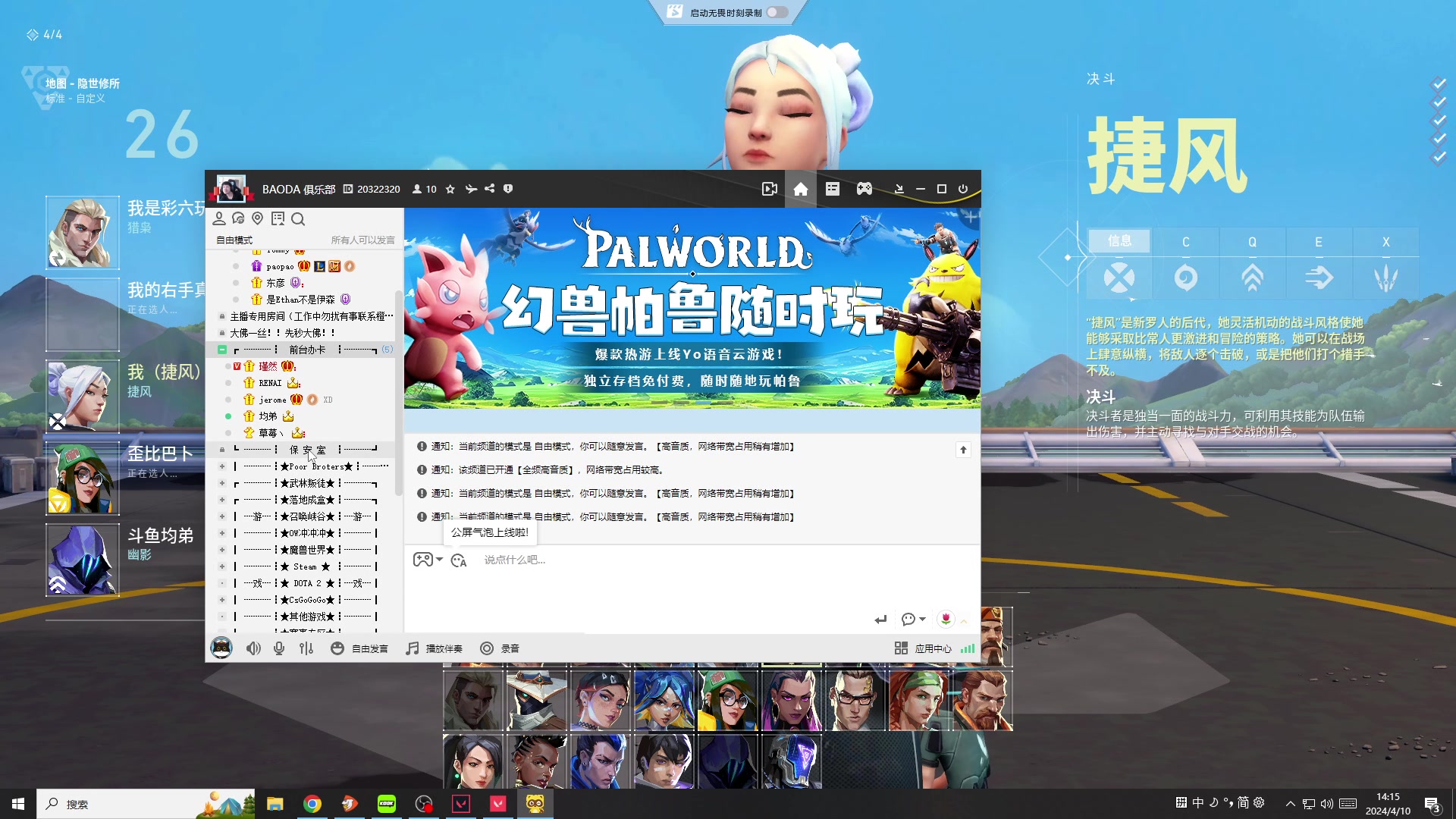Select the E ability arrow icon
Screen dimensions: 1456x819
[x=1319, y=278]
